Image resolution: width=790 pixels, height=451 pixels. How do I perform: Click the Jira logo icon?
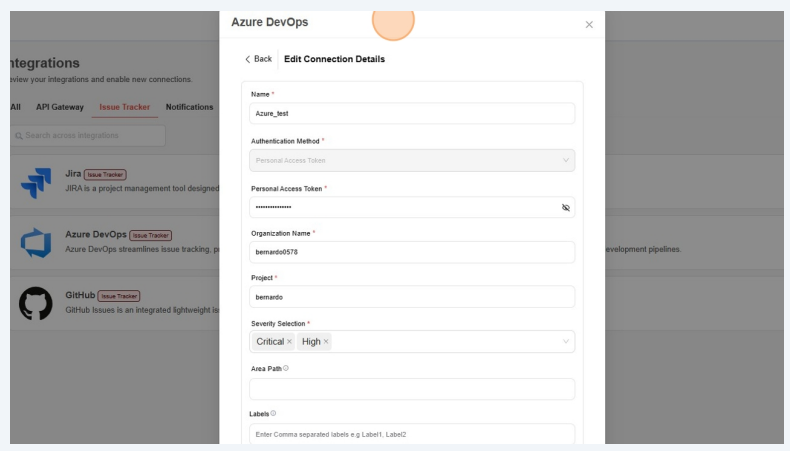tap(36, 183)
